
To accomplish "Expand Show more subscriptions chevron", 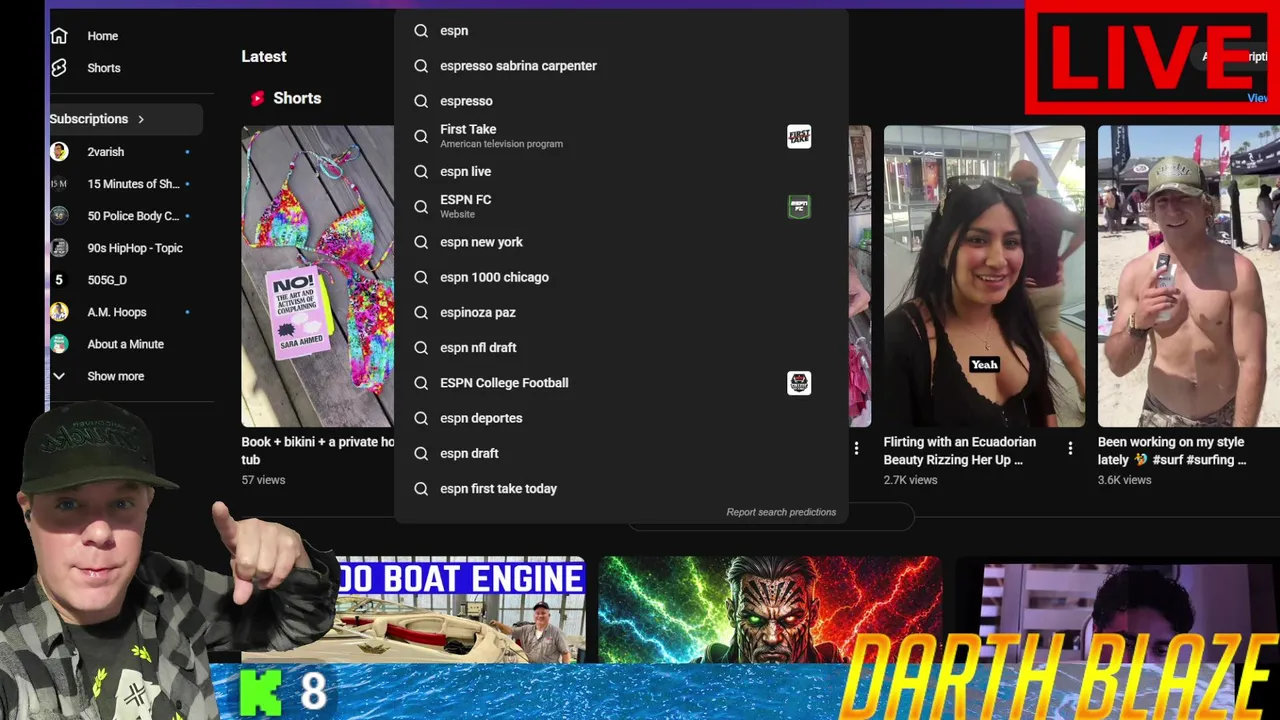I will (59, 376).
